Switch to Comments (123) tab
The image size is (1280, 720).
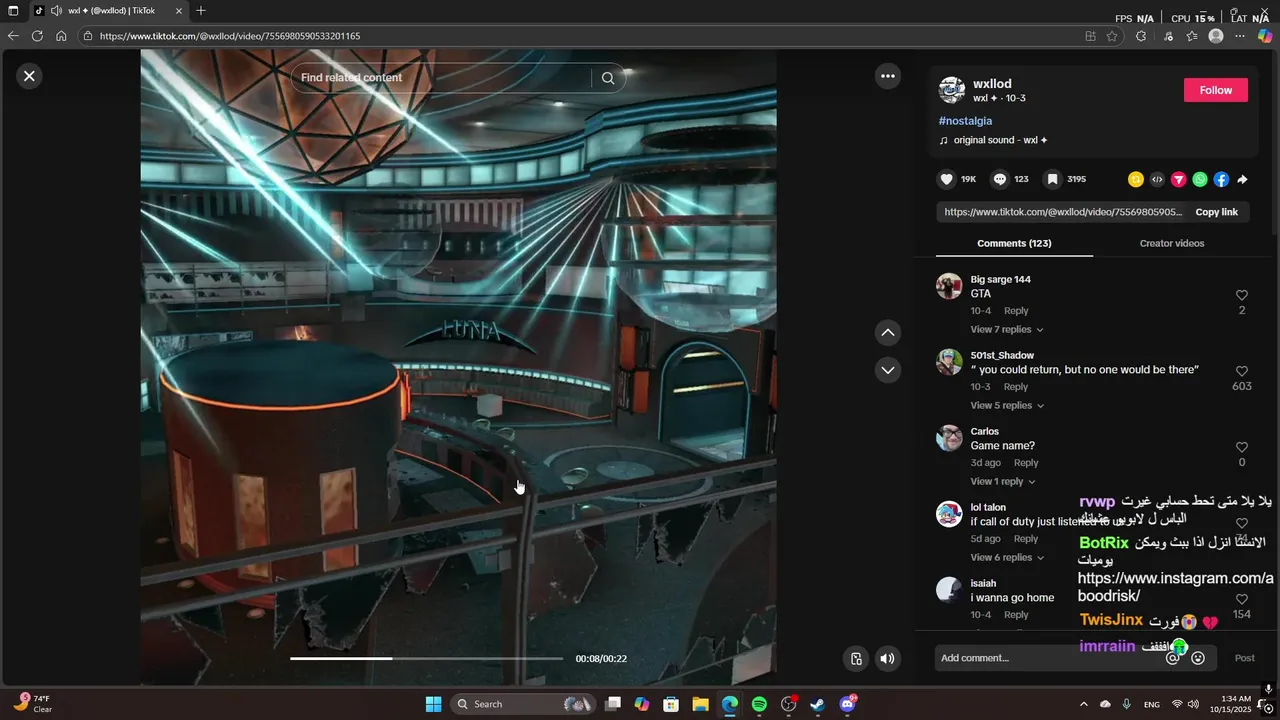coord(1014,243)
